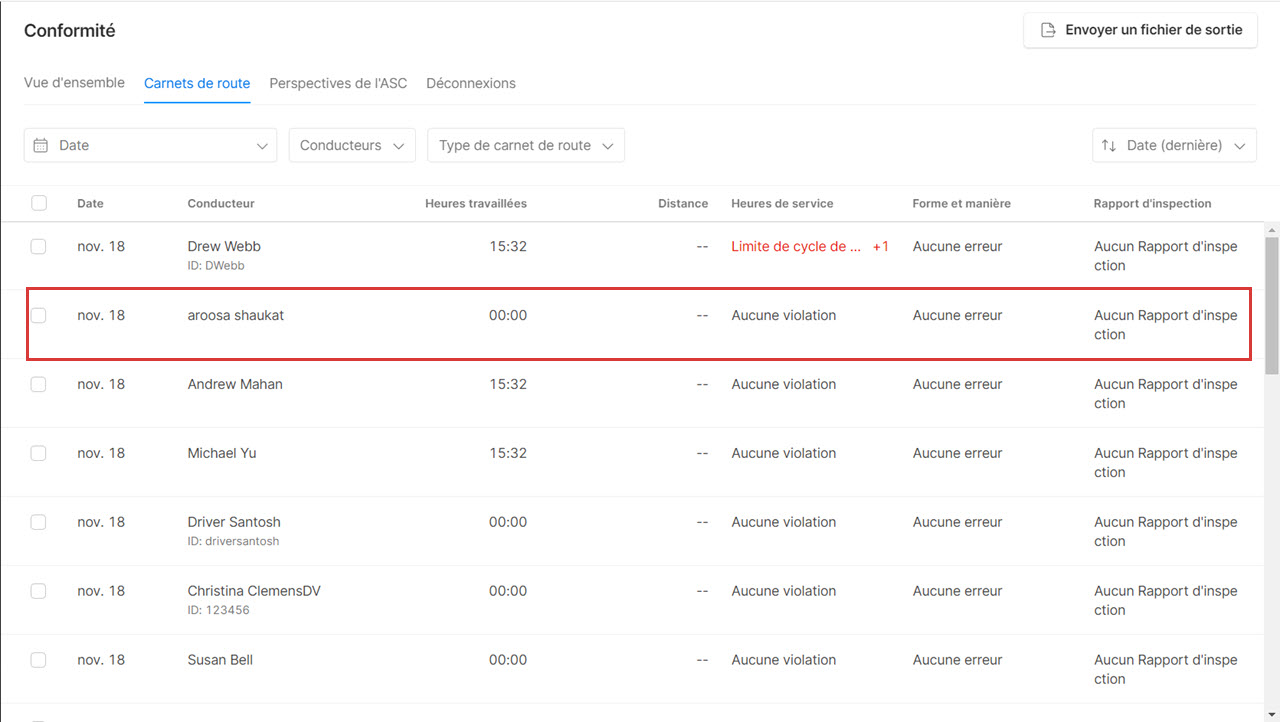
Task: Check the Drew Webb row checkbox
Action: 38,246
